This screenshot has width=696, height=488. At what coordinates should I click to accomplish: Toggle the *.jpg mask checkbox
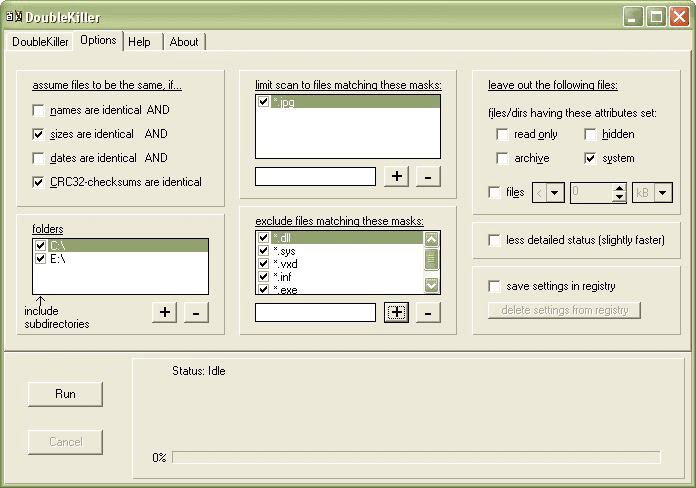264,101
